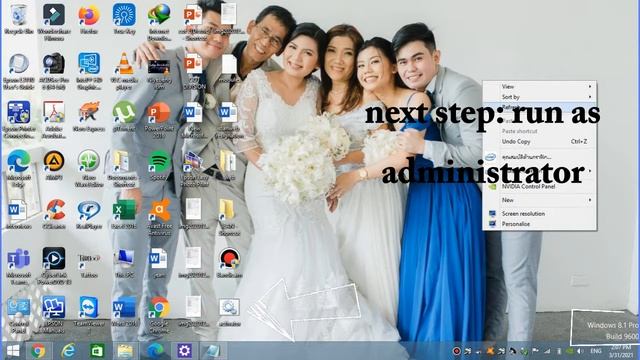Open File Explorer from the taskbar
This screenshot has height=360, width=640.
pos(125,351)
